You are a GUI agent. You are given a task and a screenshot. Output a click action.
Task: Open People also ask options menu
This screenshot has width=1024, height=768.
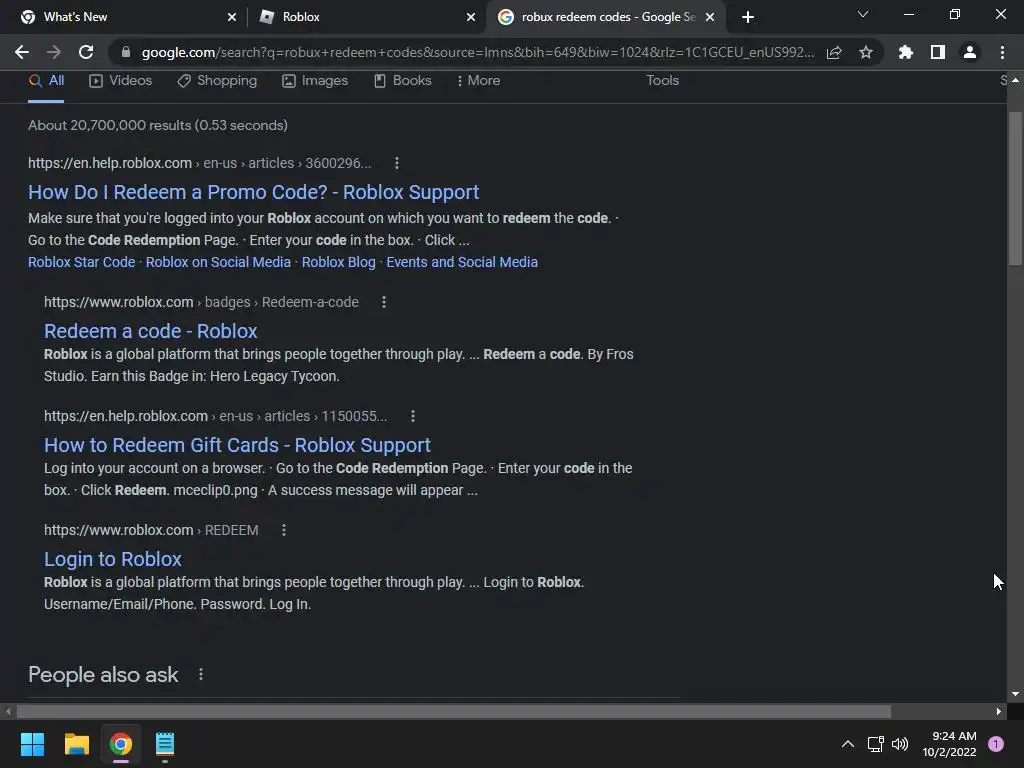coord(200,675)
